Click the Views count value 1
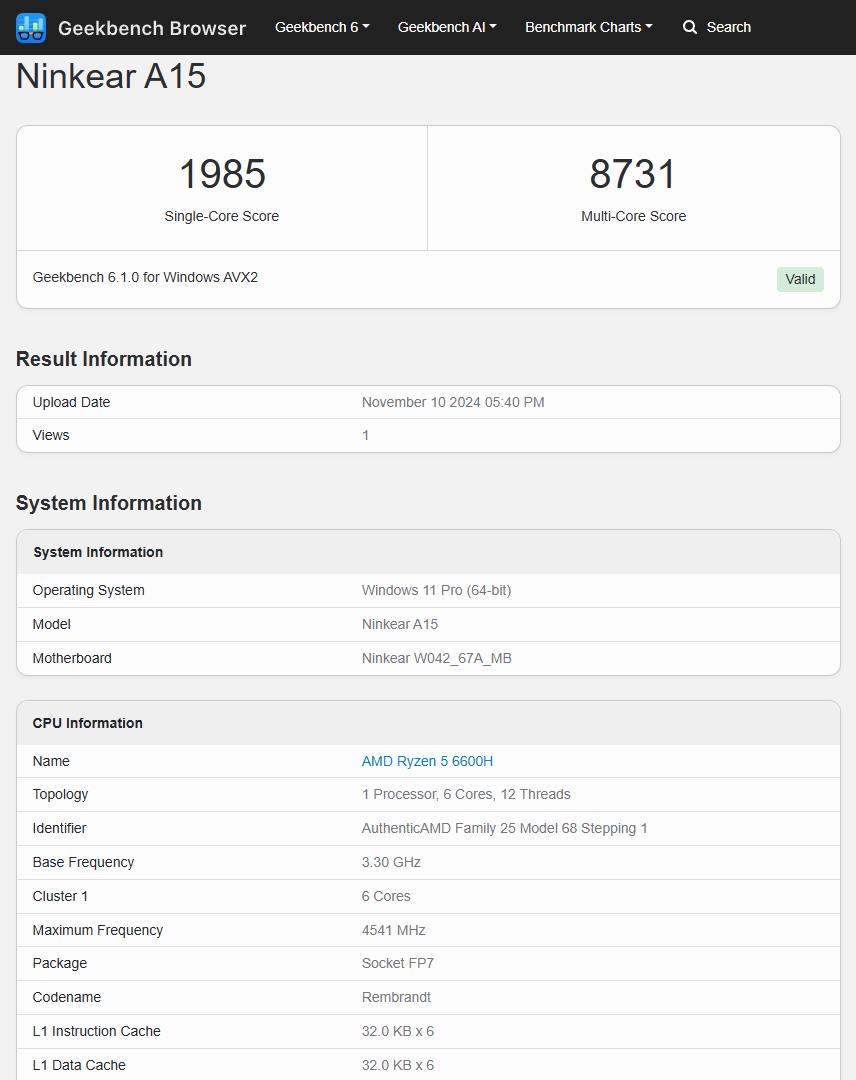856x1080 pixels. (366, 435)
